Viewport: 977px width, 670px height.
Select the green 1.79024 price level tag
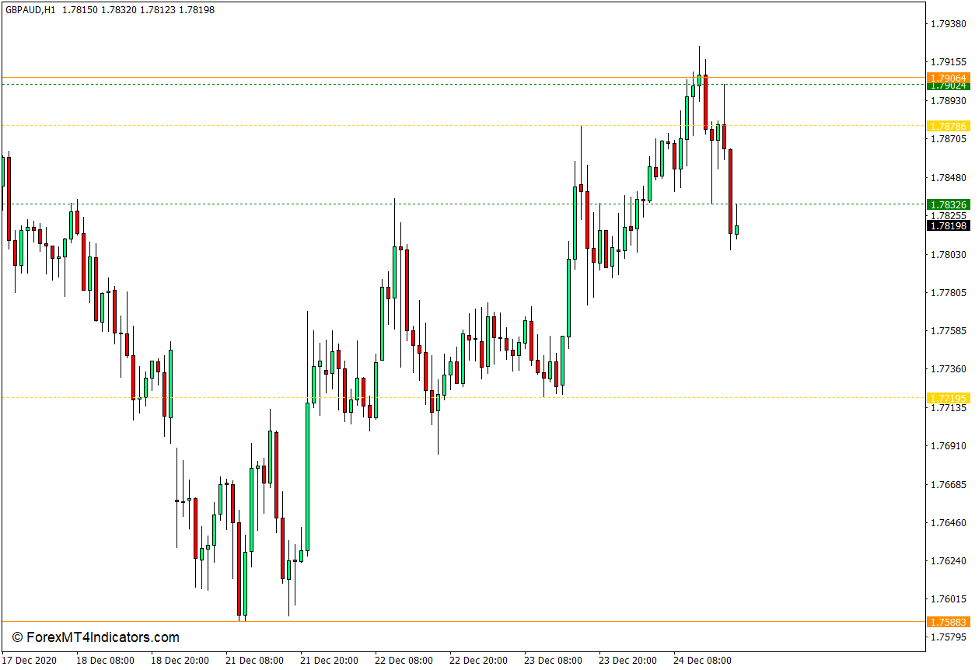(948, 87)
